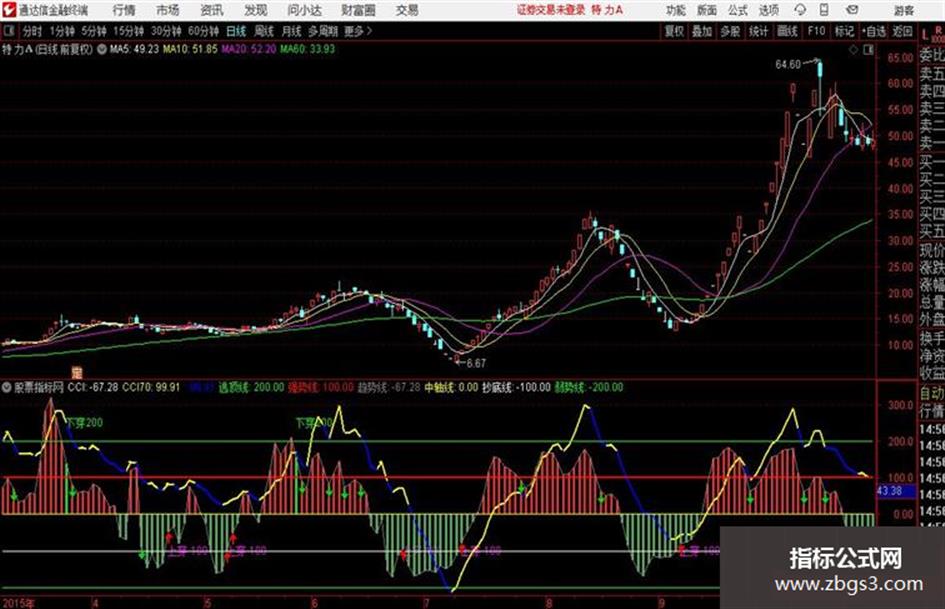945x609 pixels.
Task: Click the 弱势线 -200.00 label
Action: [589, 387]
